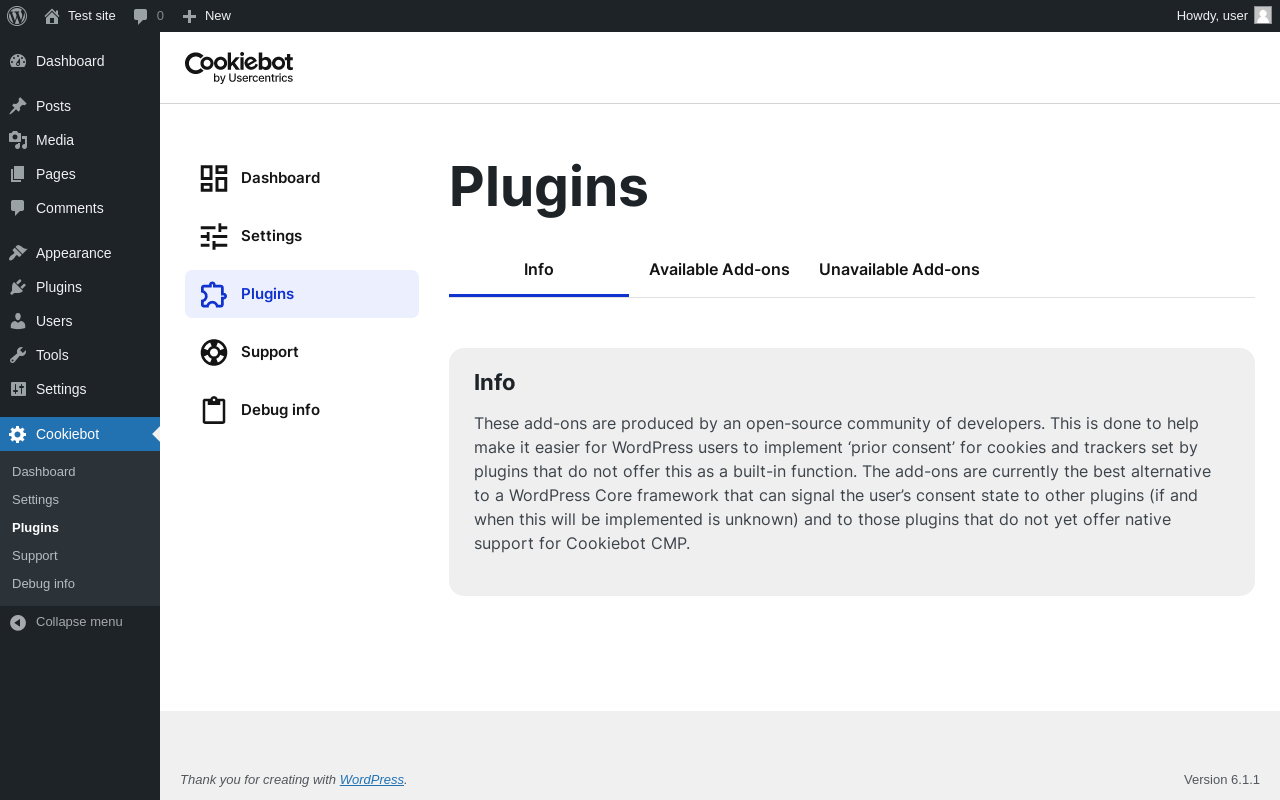Click the Users person icon
Image resolution: width=1280 pixels, height=800 pixels.
point(18,321)
